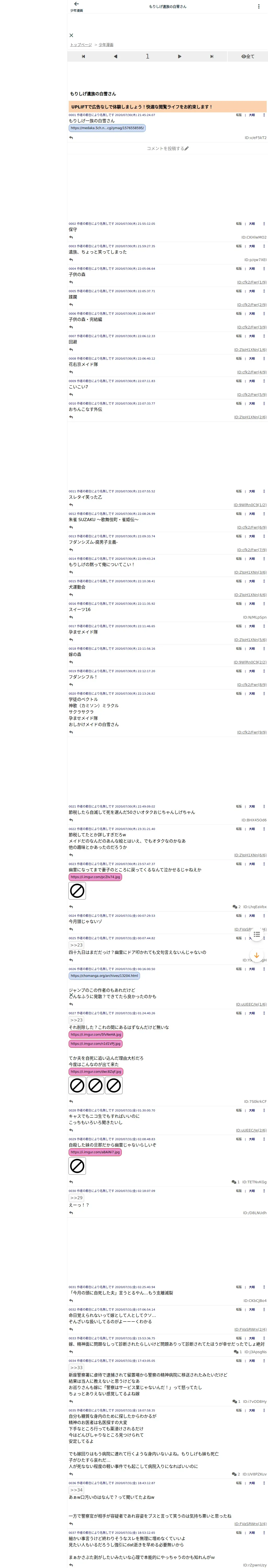
Task: Open the imgur 5fvNeHA.jpg link in post 0027
Action: coord(96,1035)
